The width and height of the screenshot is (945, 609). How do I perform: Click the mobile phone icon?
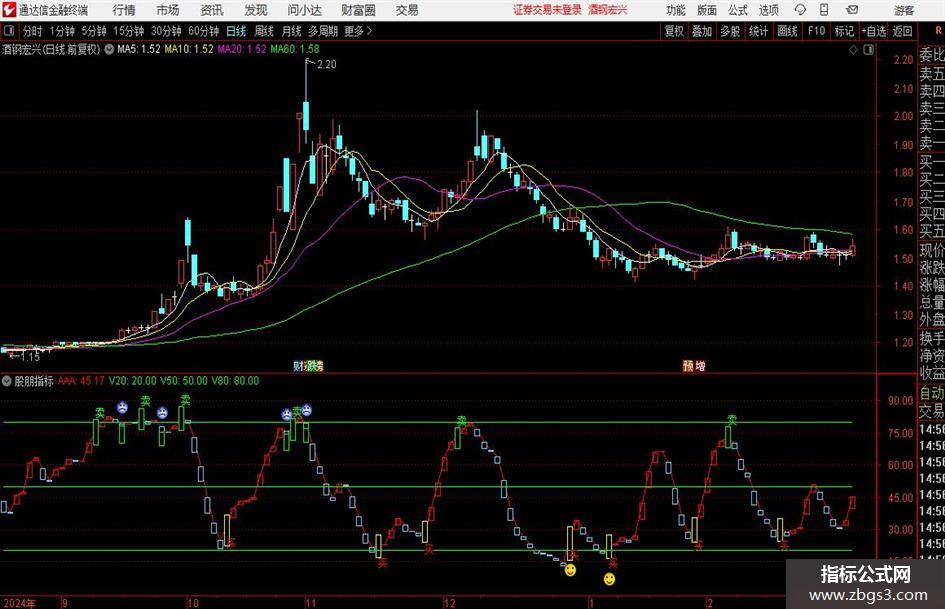click(x=824, y=10)
